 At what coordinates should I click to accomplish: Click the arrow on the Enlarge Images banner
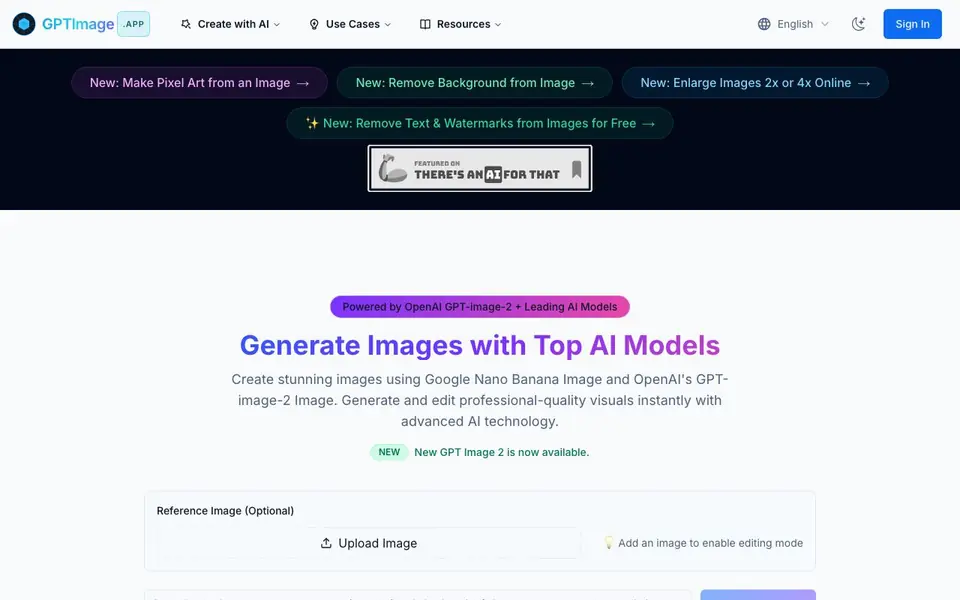tap(864, 83)
